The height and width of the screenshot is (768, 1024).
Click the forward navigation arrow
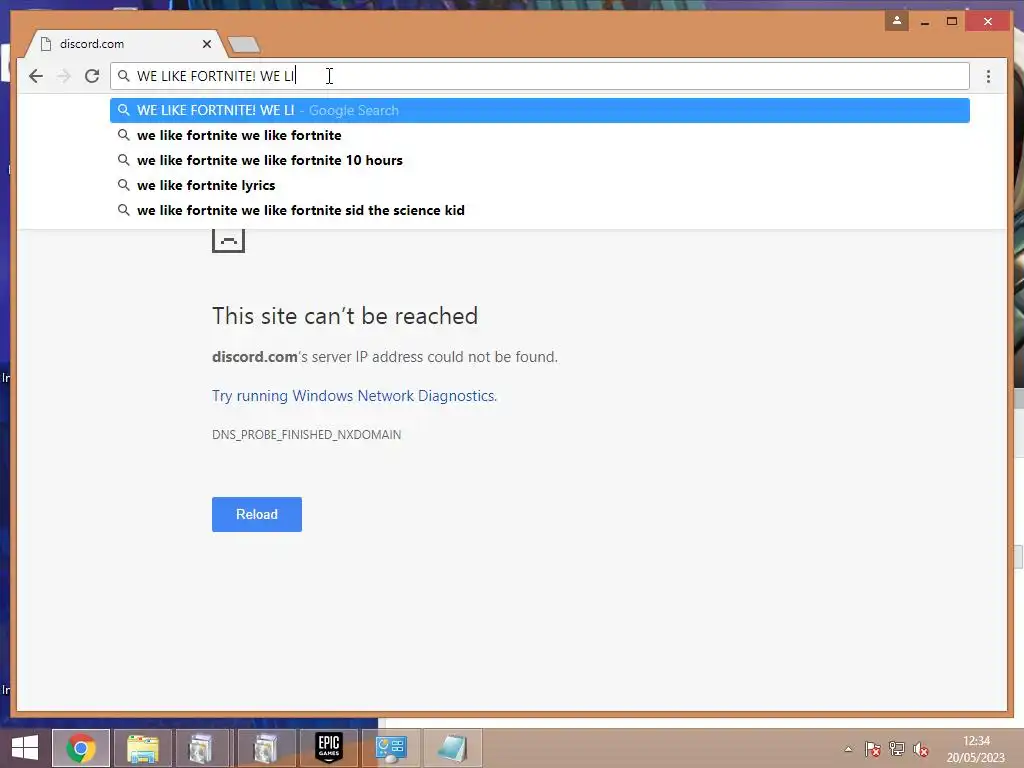tap(64, 76)
